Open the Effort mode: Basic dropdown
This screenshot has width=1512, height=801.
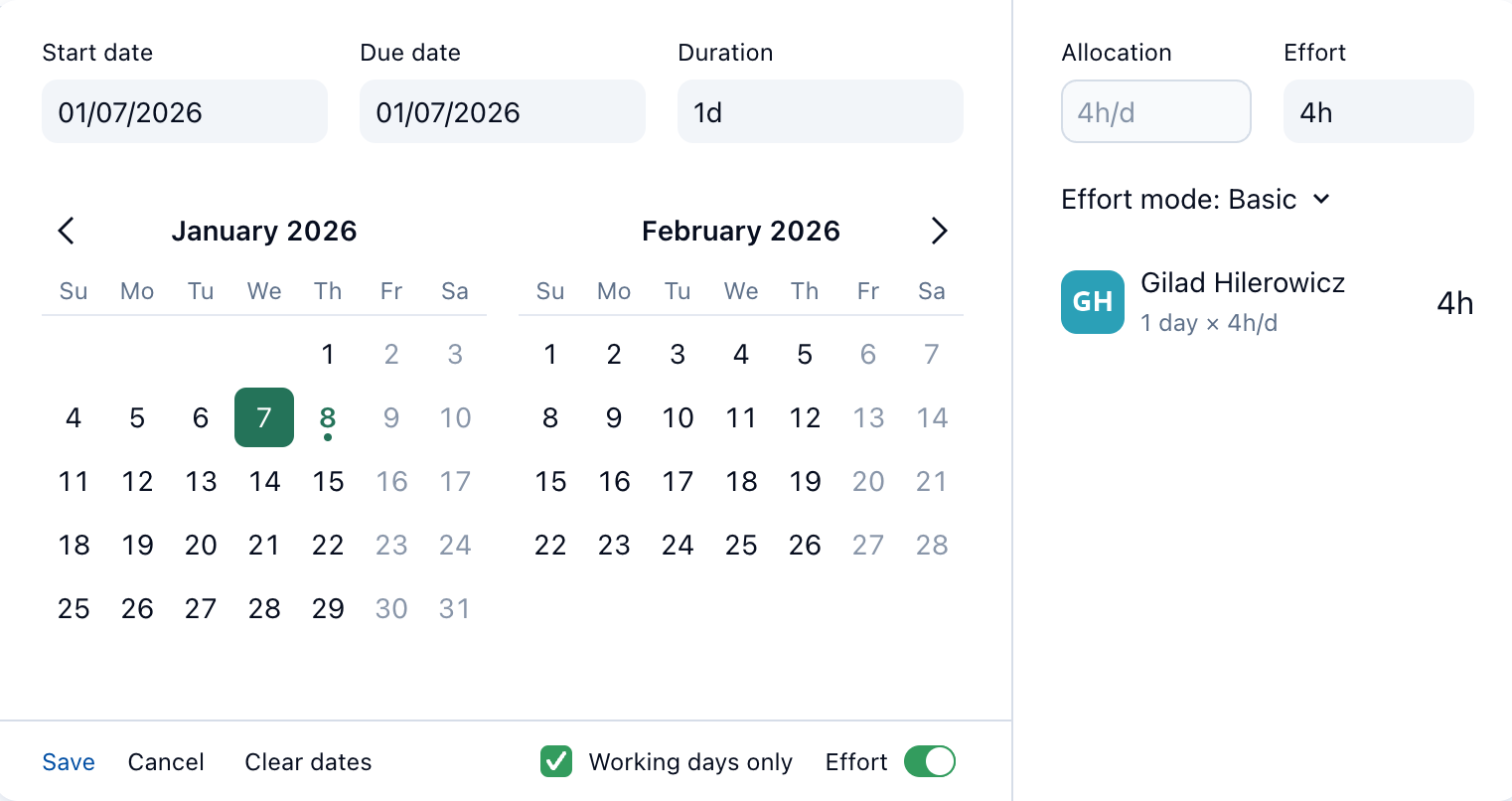1195,200
